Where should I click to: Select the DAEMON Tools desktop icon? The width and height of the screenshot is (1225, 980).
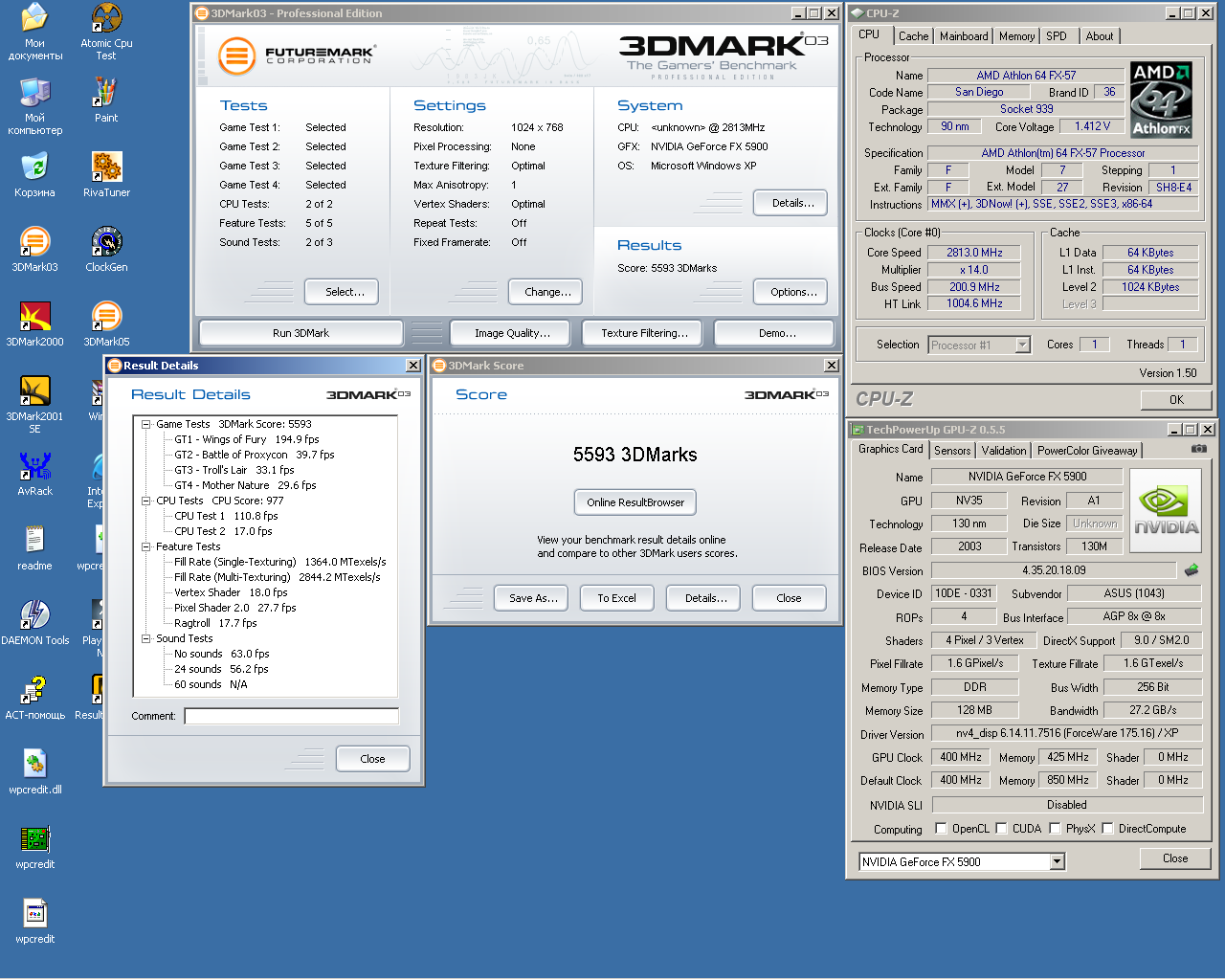coord(35,623)
